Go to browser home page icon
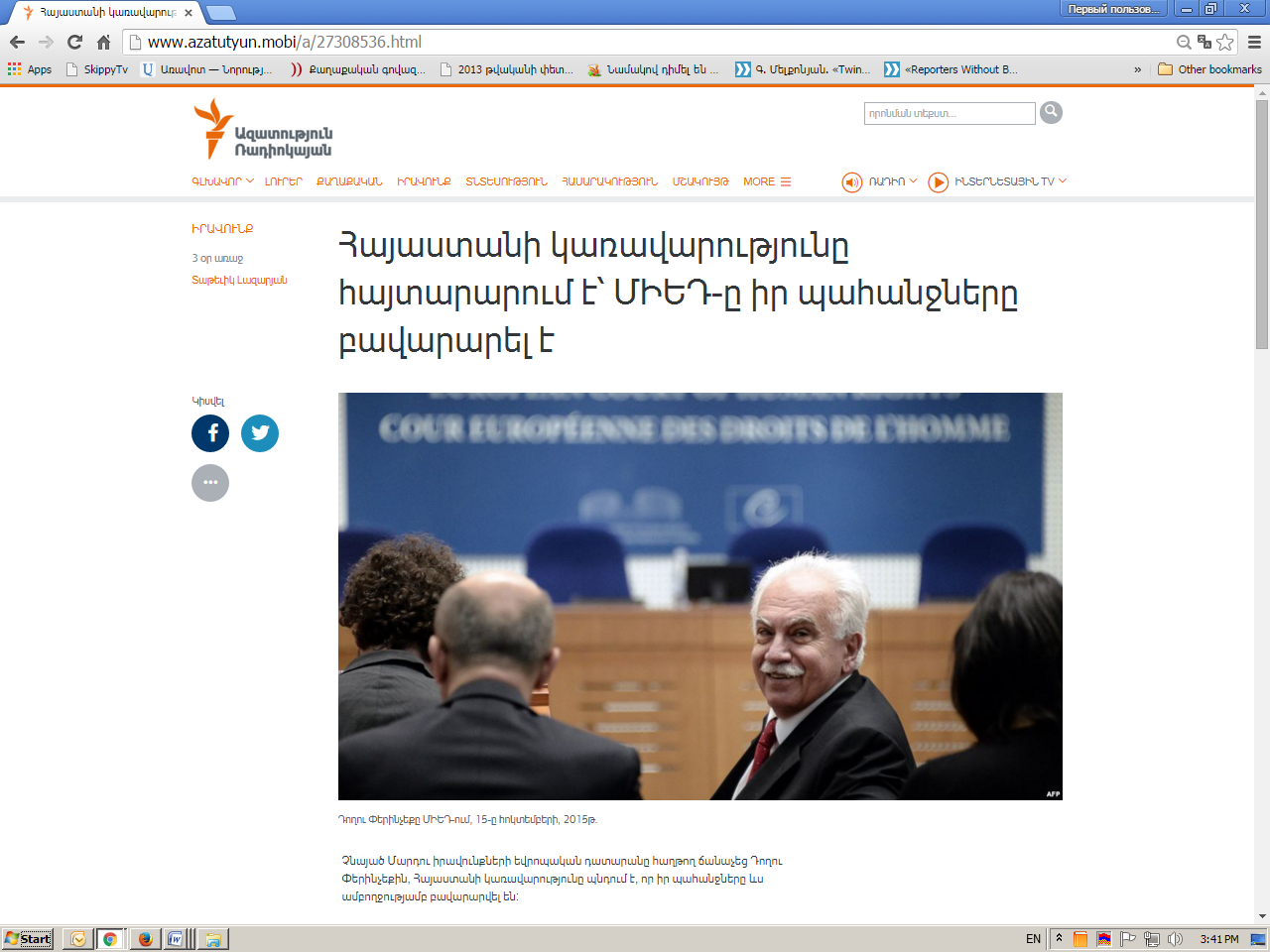This screenshot has width=1270, height=952. pos(103,42)
